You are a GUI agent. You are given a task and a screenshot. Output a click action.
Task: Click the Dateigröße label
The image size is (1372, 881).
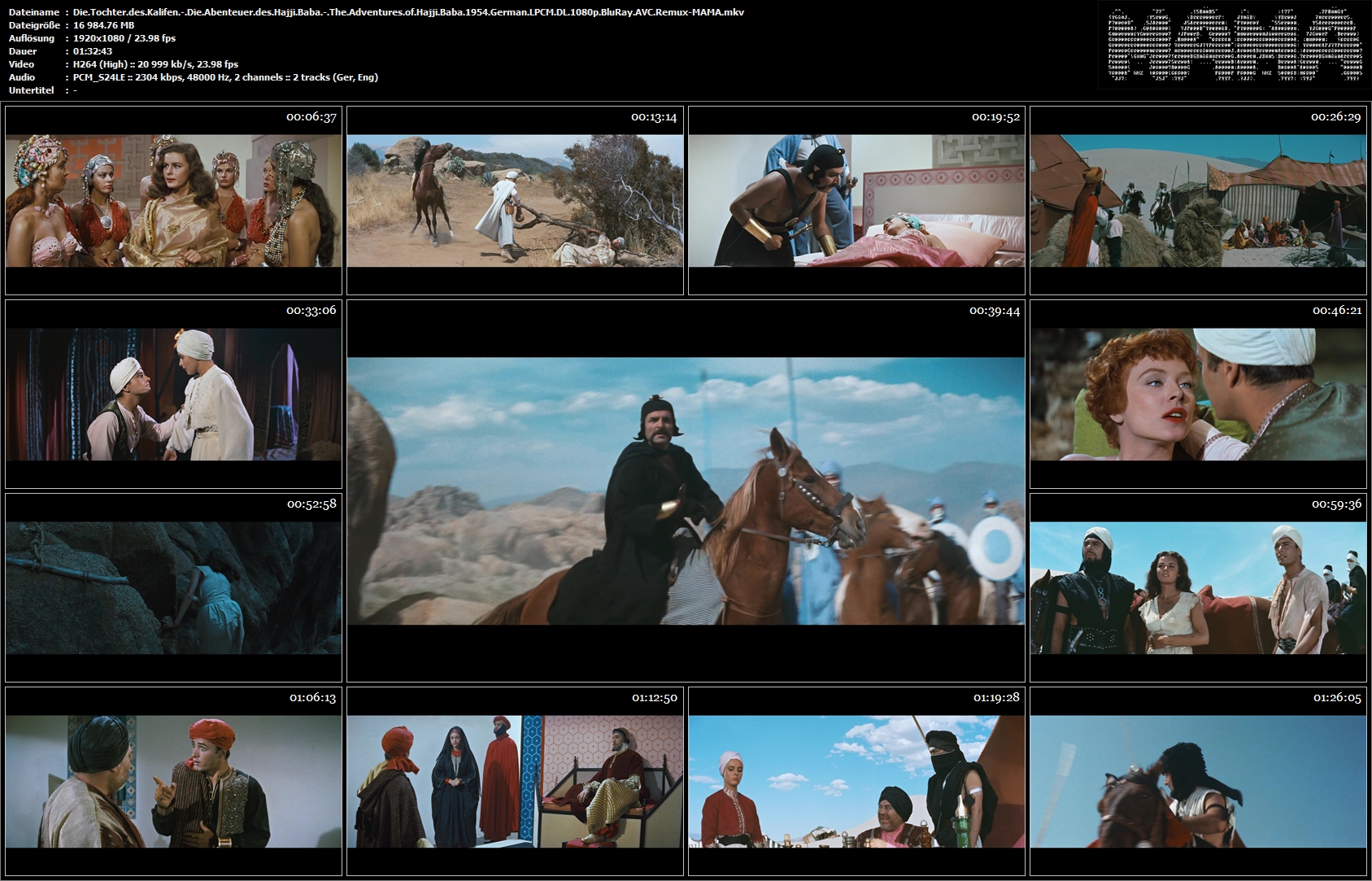tap(34, 25)
